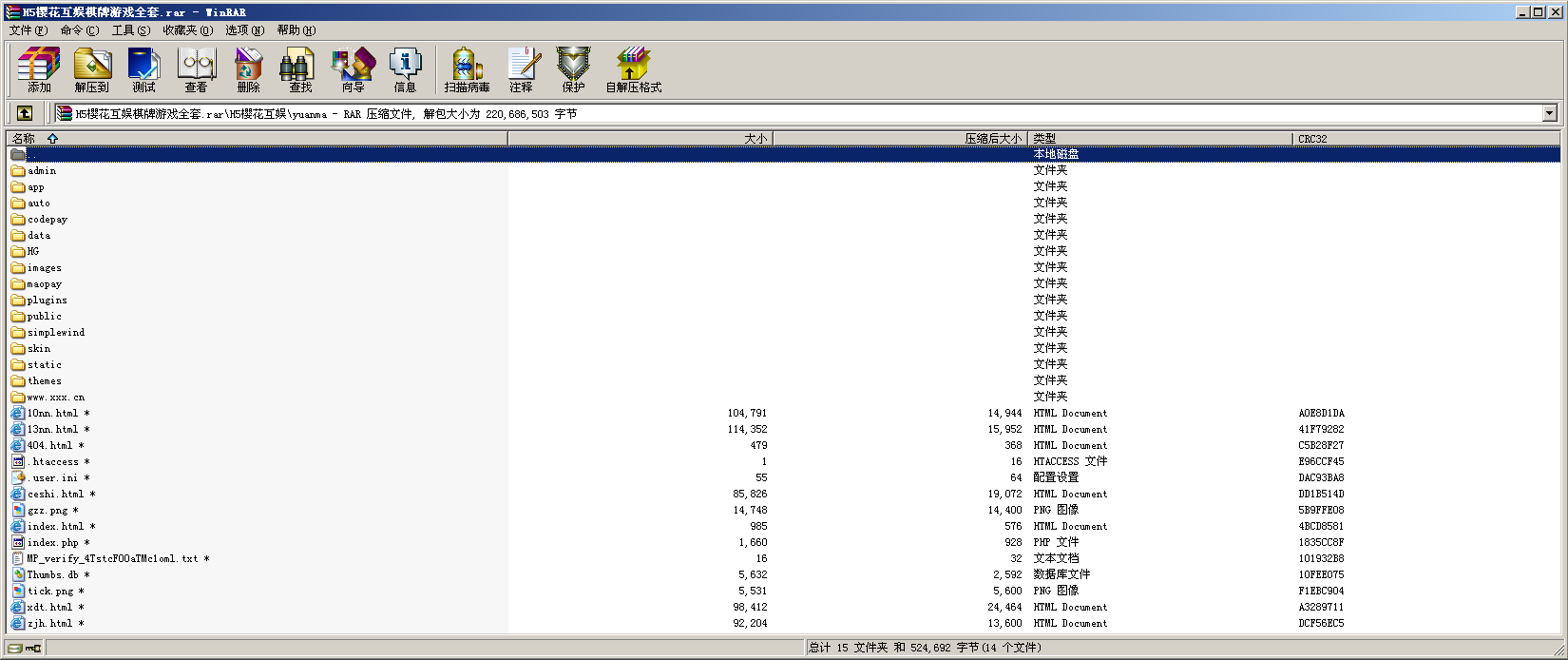Click the Protect (保护) archive icon

(573, 69)
